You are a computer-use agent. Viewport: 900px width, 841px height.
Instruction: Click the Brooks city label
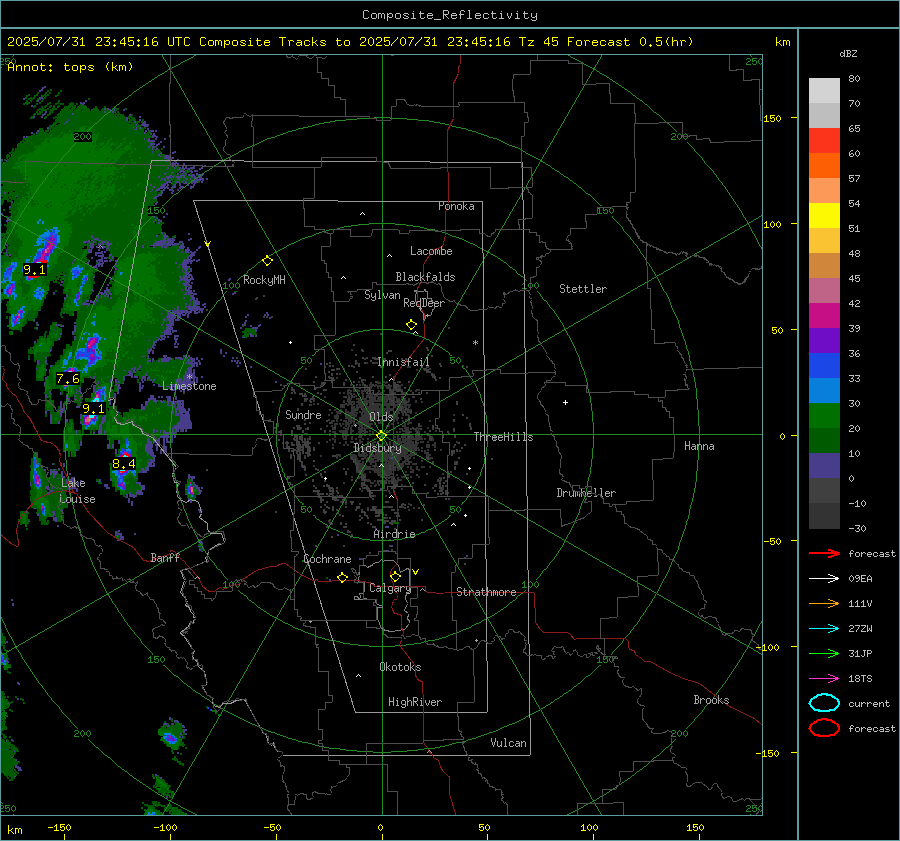coord(711,700)
